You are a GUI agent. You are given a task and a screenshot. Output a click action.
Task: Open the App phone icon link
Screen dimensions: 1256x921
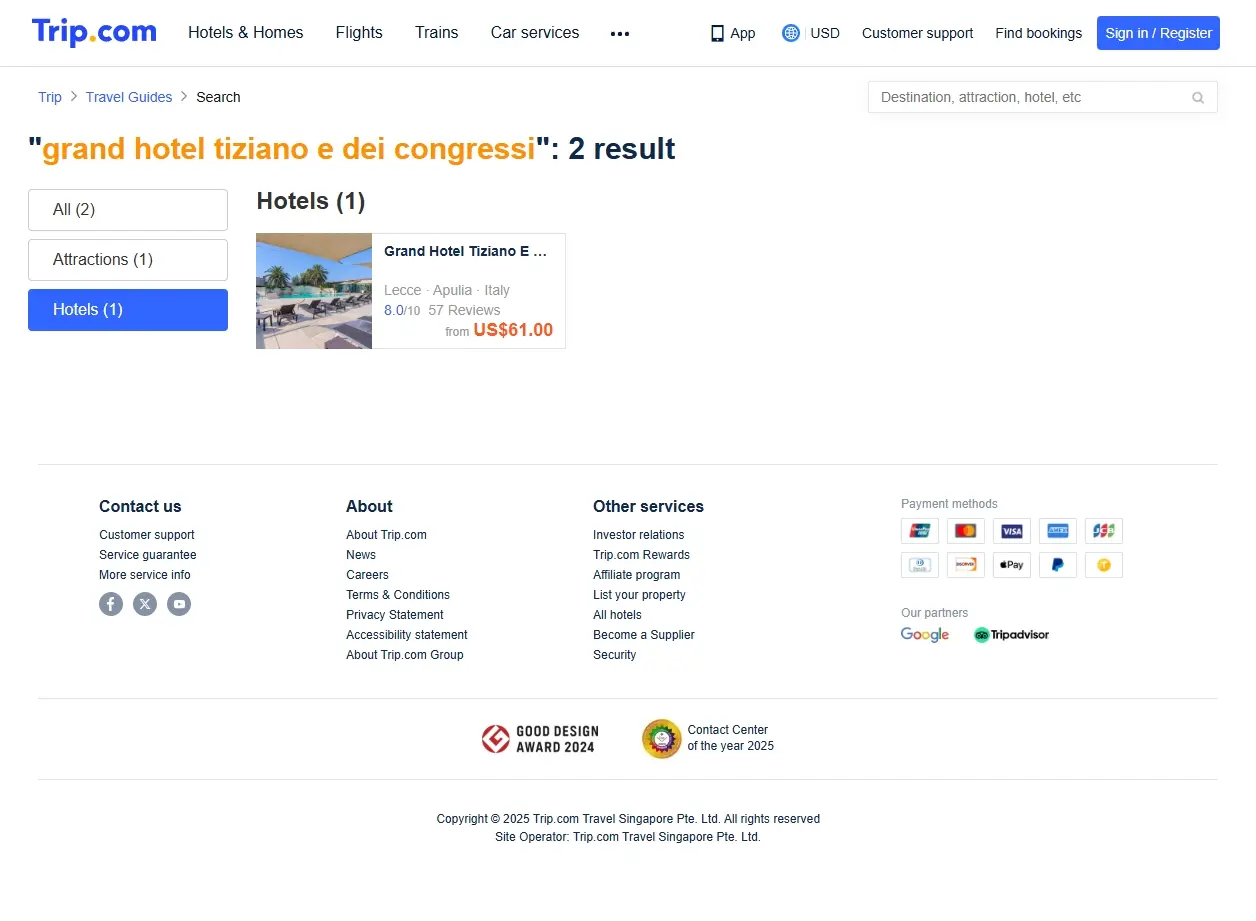pos(717,33)
